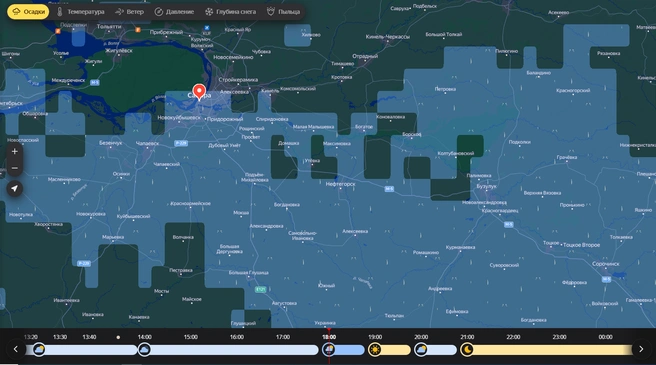
Task: Jump to 16:00 on the timeline
Action: point(237,337)
